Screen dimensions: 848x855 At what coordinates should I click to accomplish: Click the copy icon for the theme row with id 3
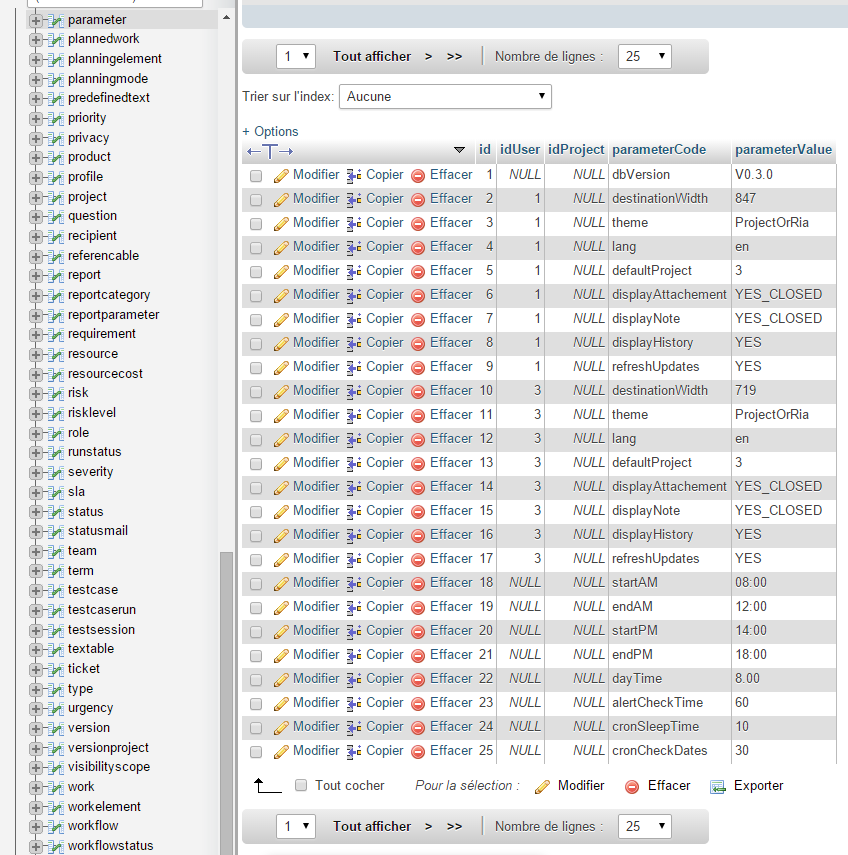tap(354, 223)
